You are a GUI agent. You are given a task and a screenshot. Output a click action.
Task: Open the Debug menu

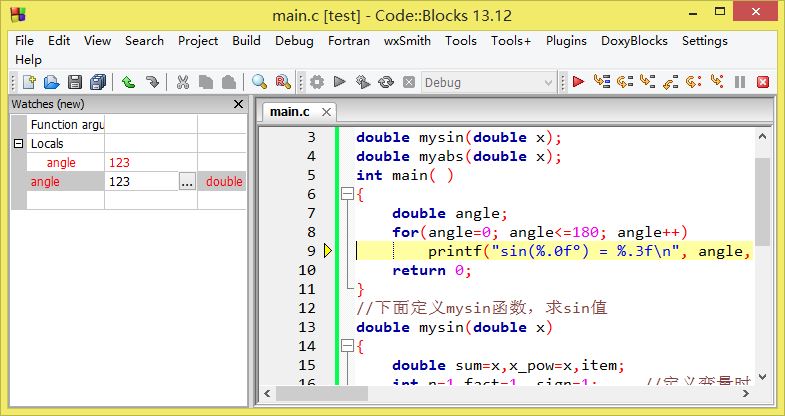294,41
